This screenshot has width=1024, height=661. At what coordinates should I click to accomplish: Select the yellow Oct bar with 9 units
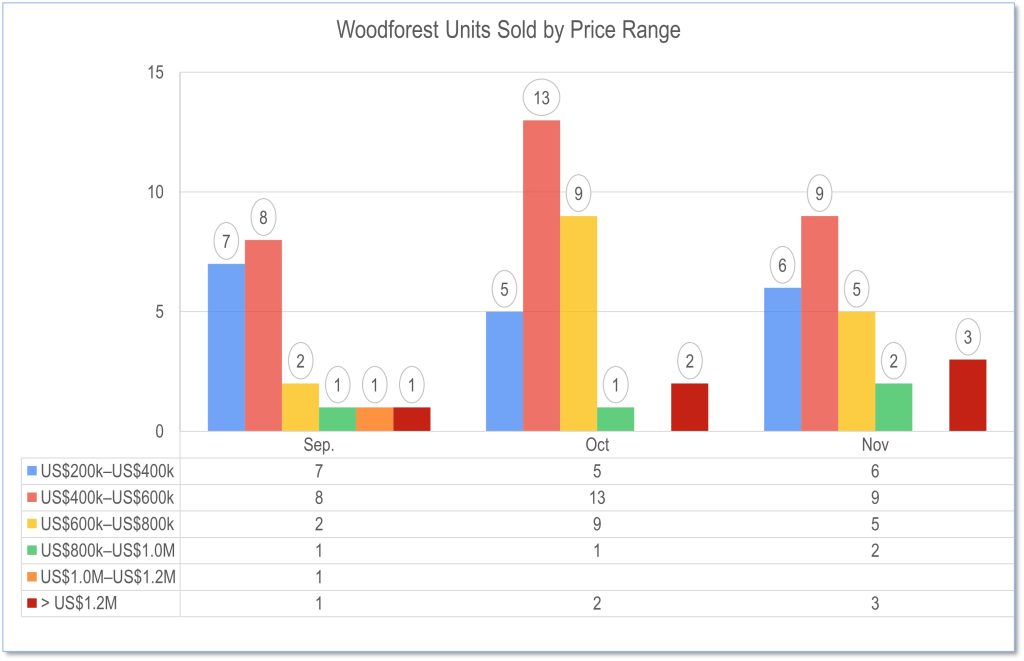pyautogui.click(x=578, y=323)
